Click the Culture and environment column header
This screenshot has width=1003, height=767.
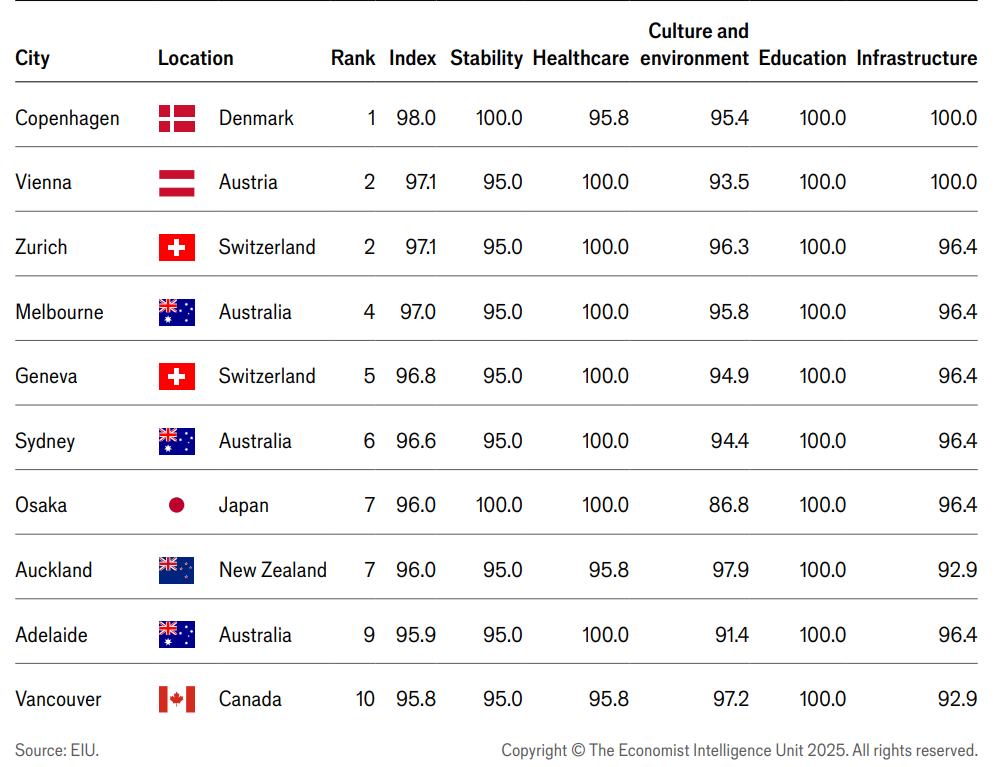point(696,45)
